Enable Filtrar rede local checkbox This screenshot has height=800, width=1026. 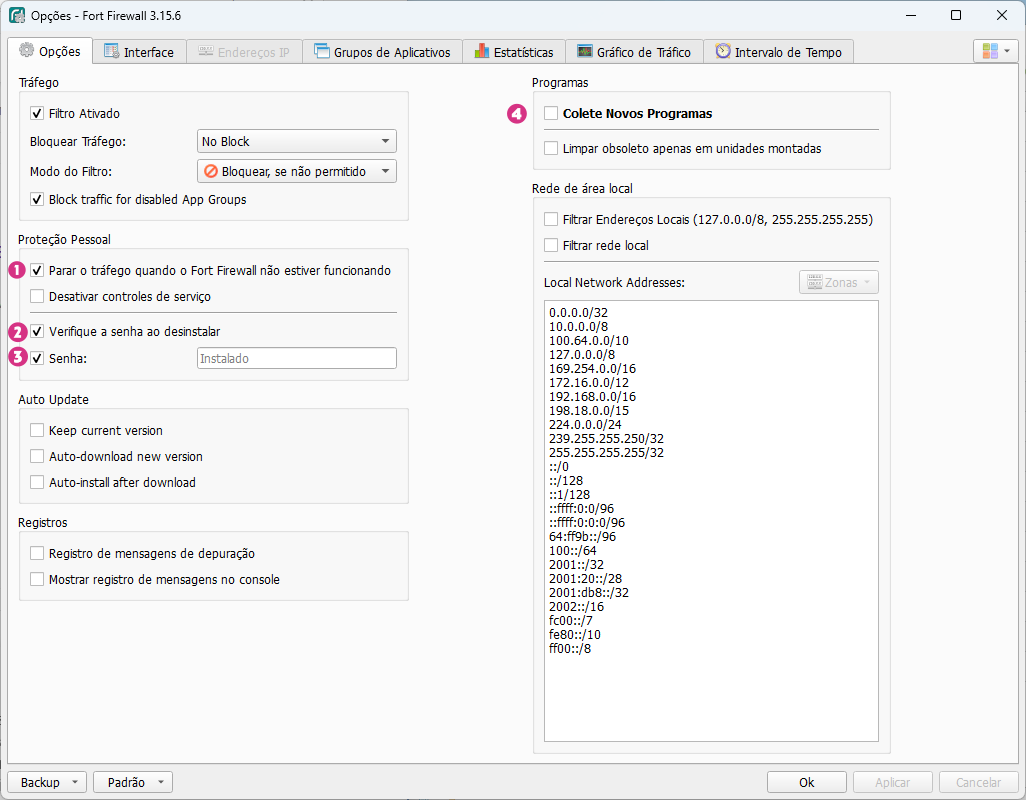[x=551, y=245]
